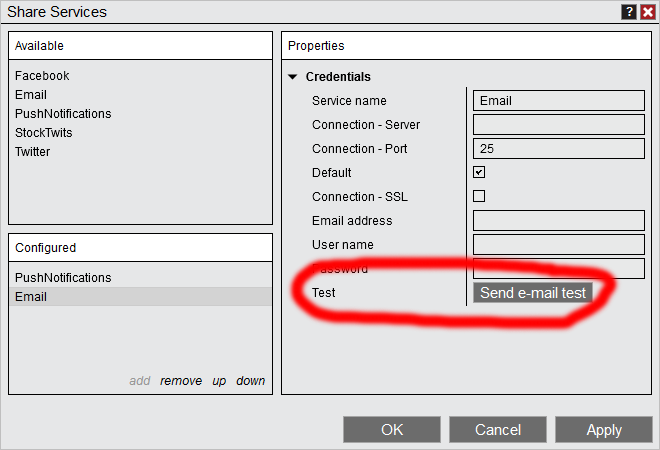Open the help question mark icon
Screen dimensions: 660x450
click(628, 12)
